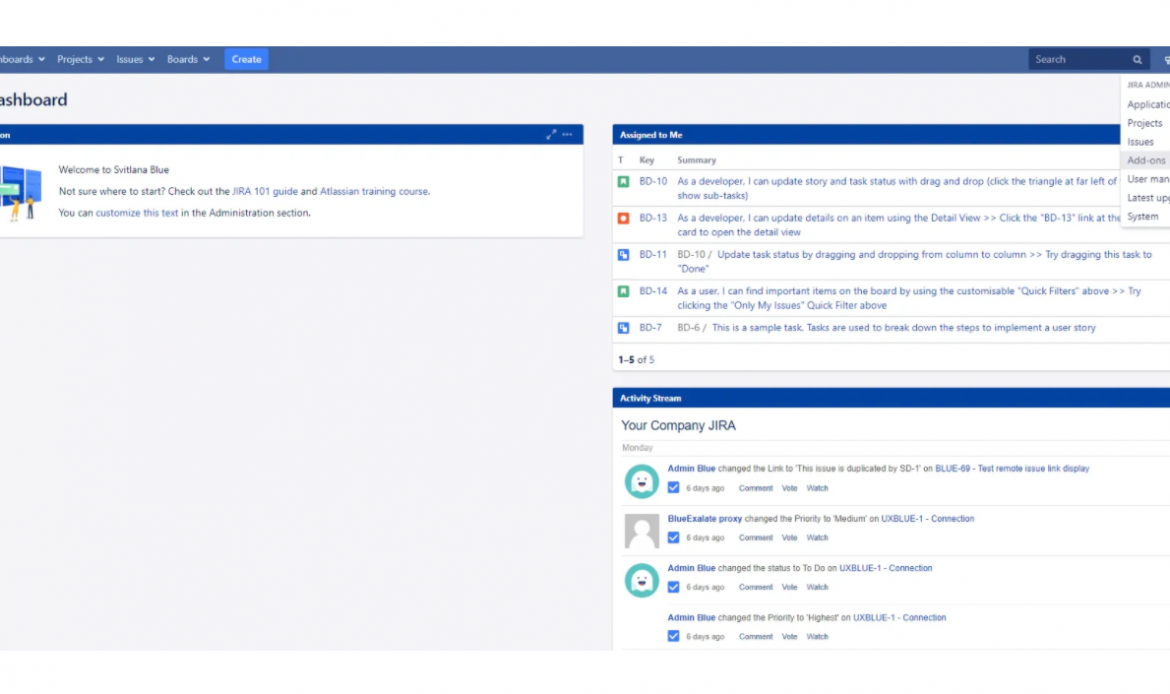Open issue key BD-11
This screenshot has height=694, width=1170.
pos(653,254)
